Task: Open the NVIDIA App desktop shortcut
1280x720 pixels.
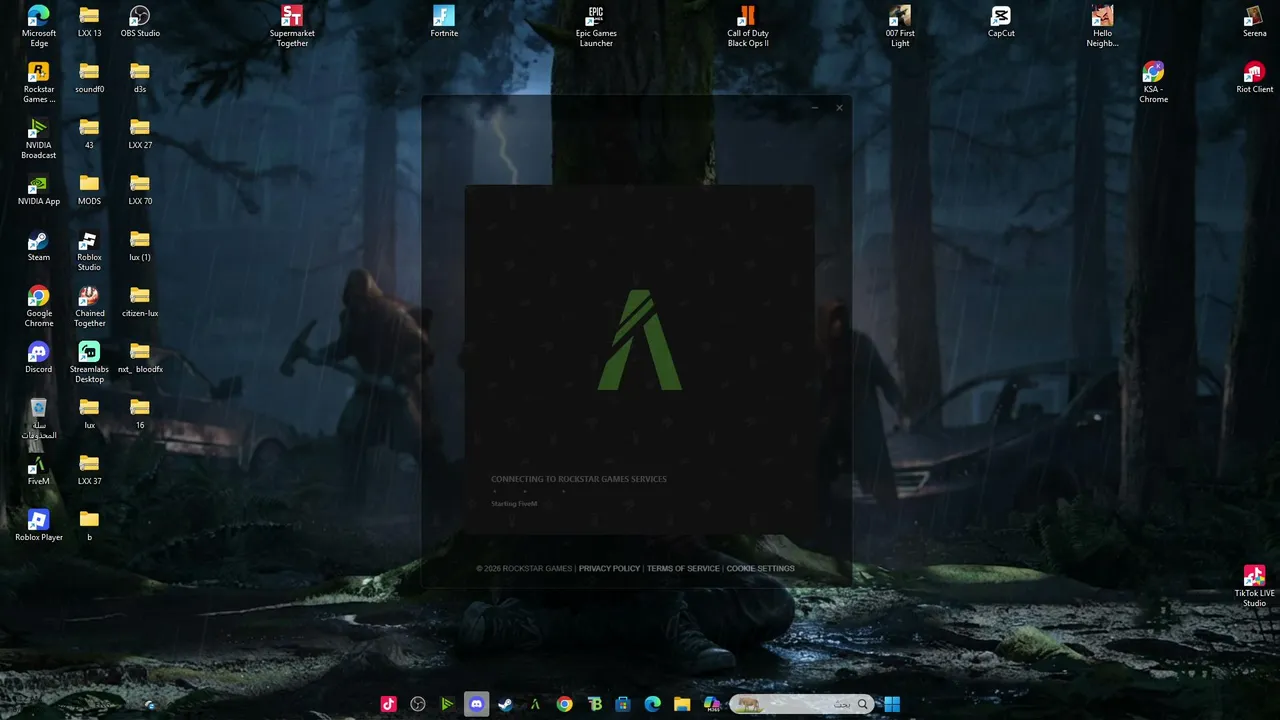Action: [39, 190]
